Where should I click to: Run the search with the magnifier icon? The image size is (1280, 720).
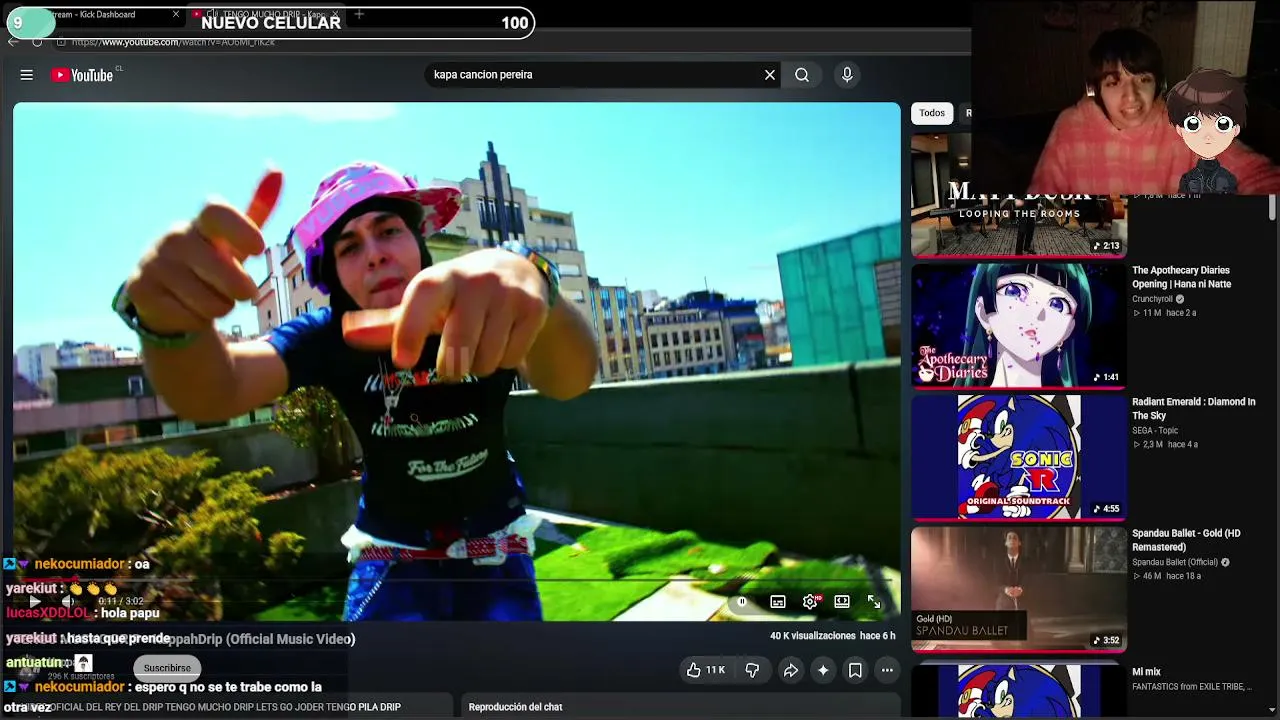pyautogui.click(x=802, y=75)
